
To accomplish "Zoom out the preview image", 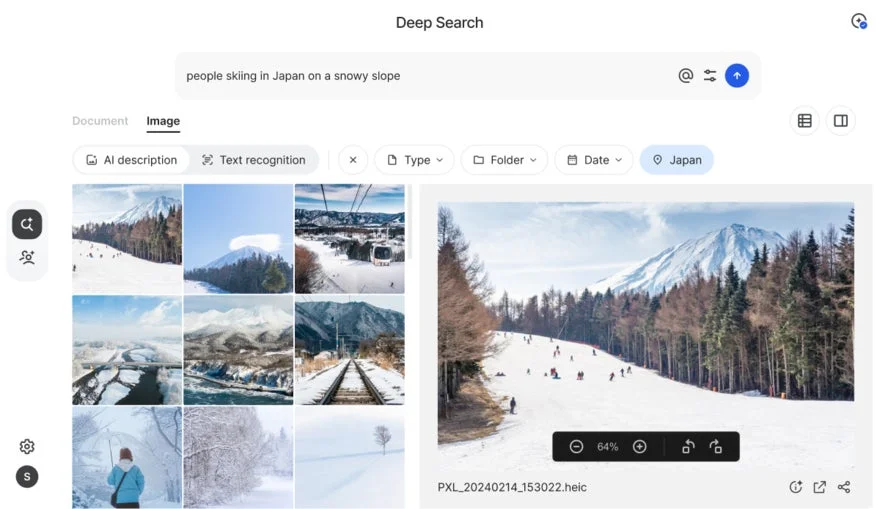I will click(x=576, y=447).
